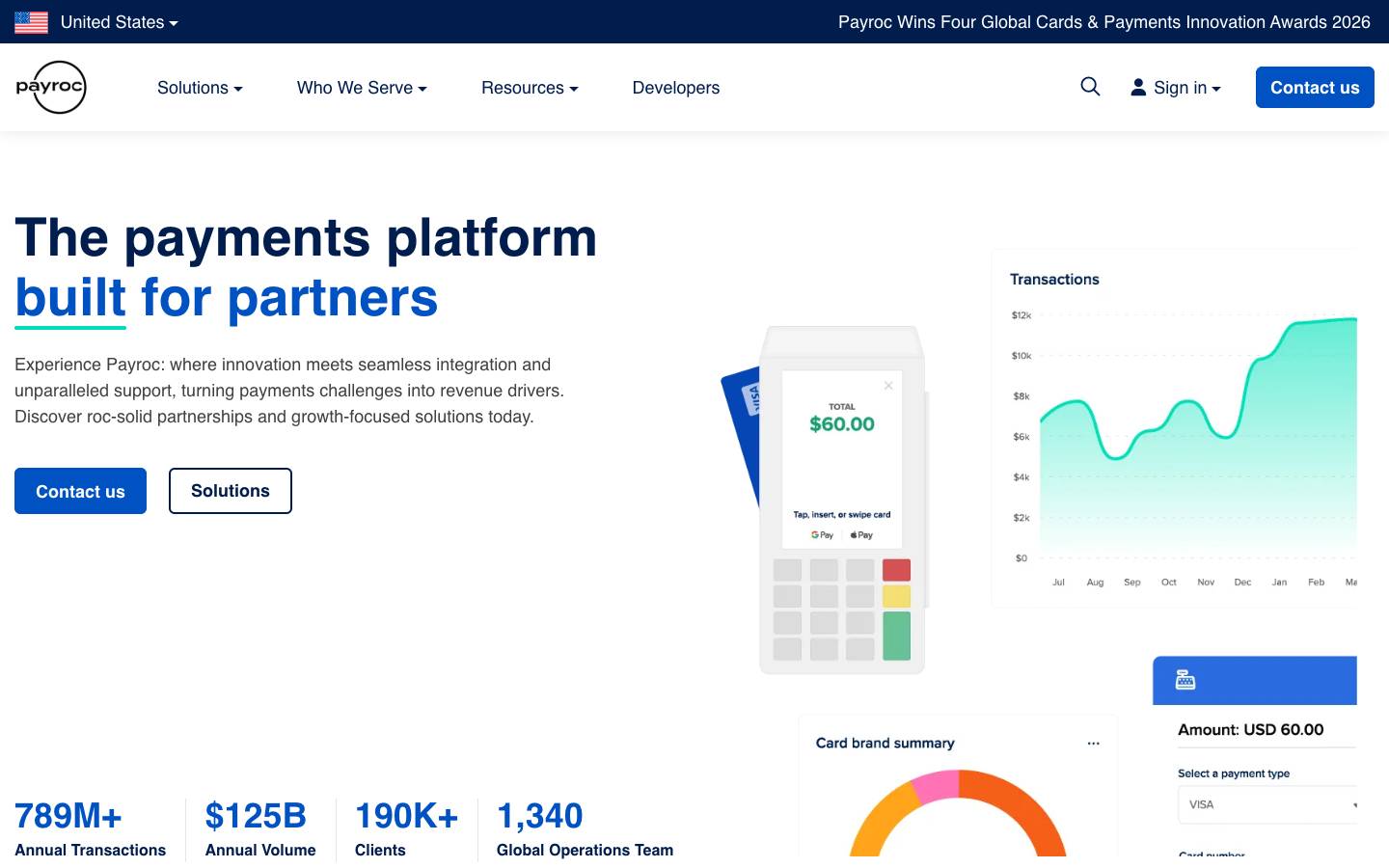Go to the Developers page
1389x868 pixels.
[x=676, y=88]
